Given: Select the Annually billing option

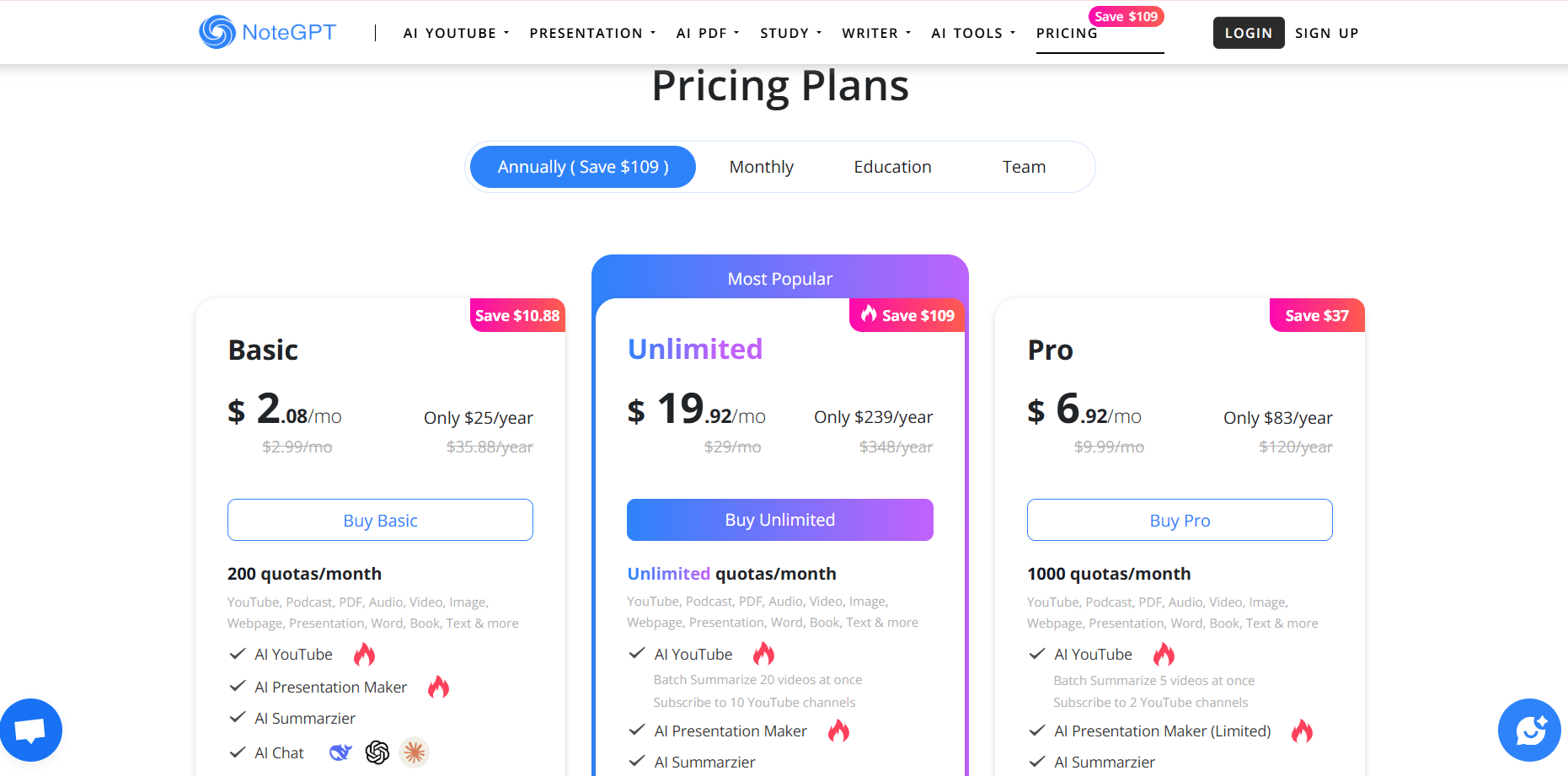Looking at the screenshot, I should [583, 167].
